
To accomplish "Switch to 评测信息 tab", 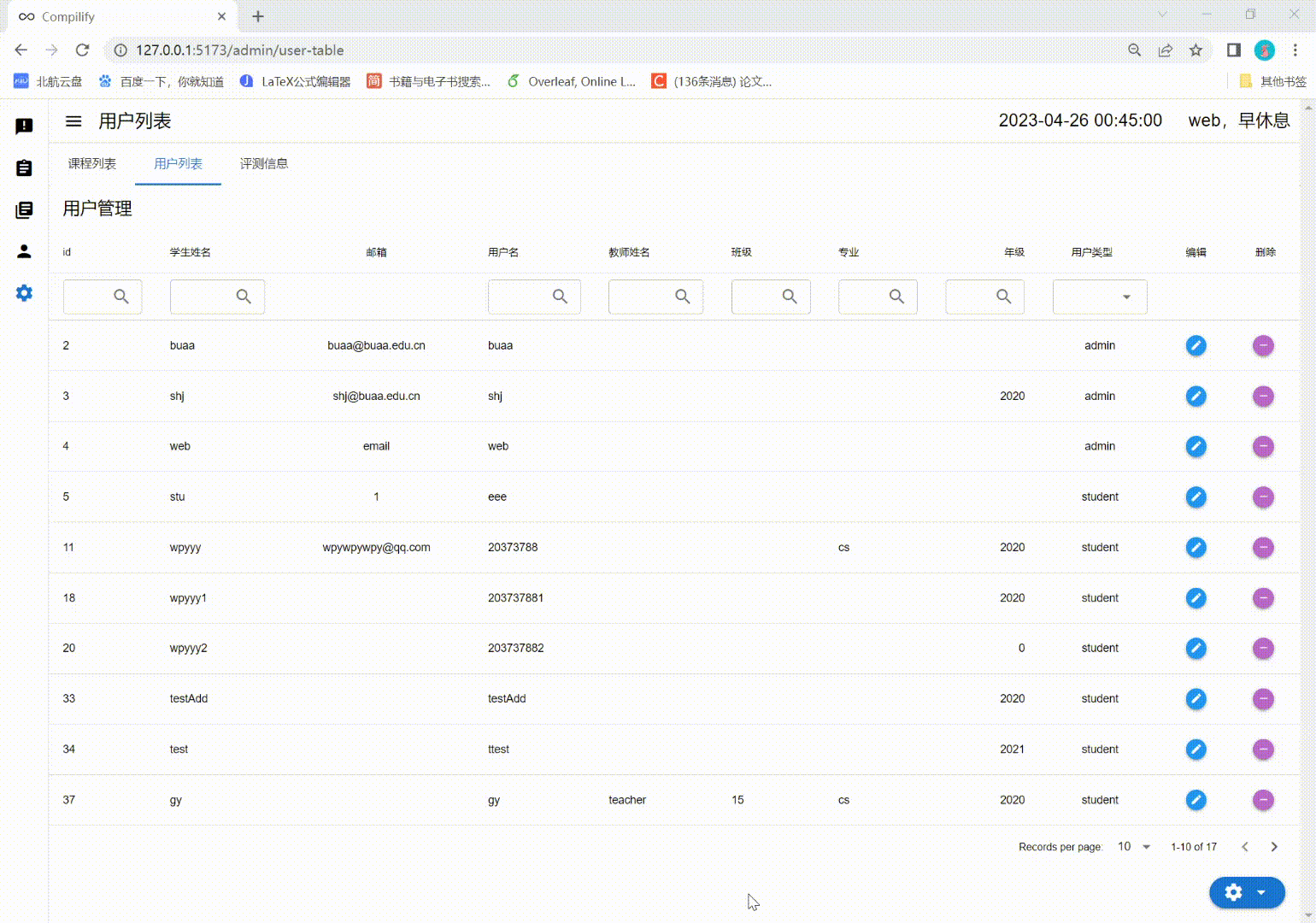I will coord(264,163).
